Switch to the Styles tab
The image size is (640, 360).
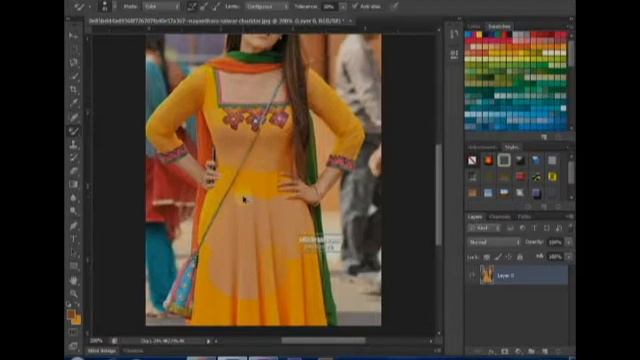click(511, 147)
